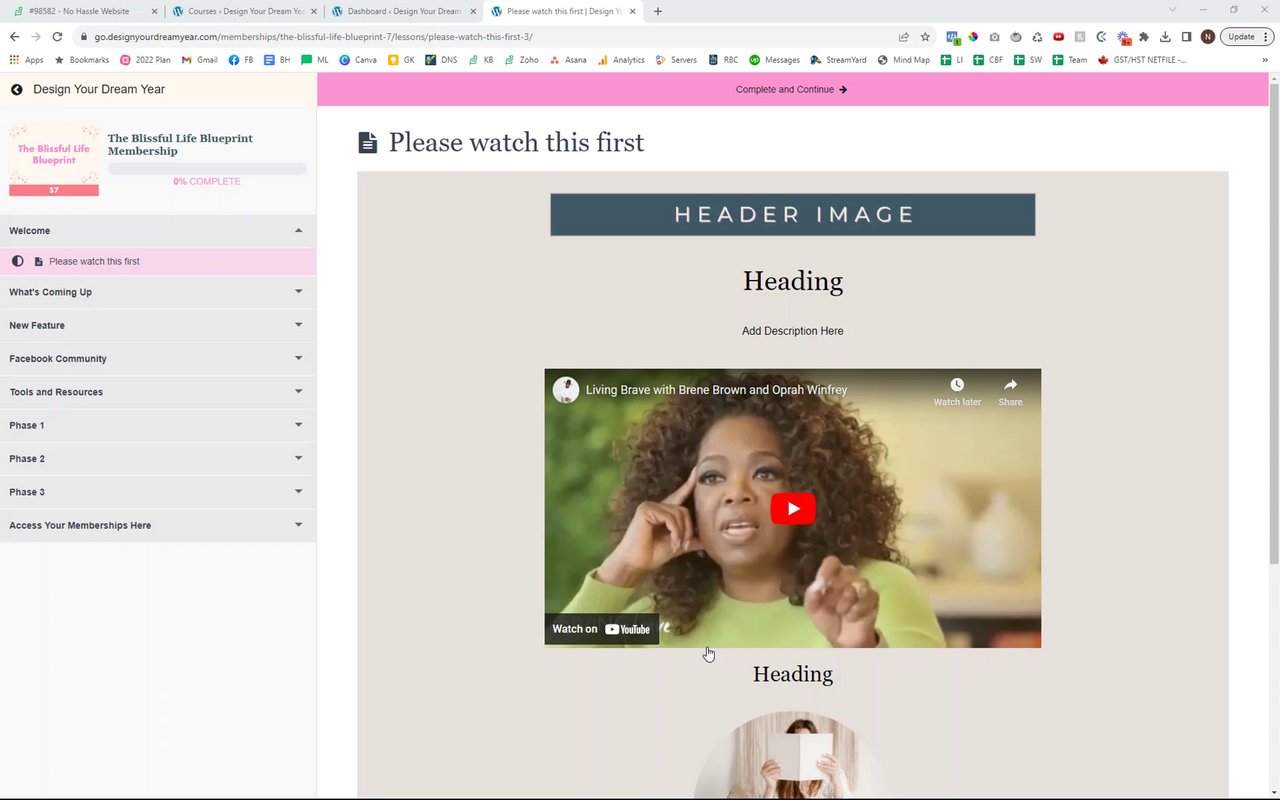Open the Apps grid shortcut
The height and width of the screenshot is (800, 1280).
click(x=26, y=60)
